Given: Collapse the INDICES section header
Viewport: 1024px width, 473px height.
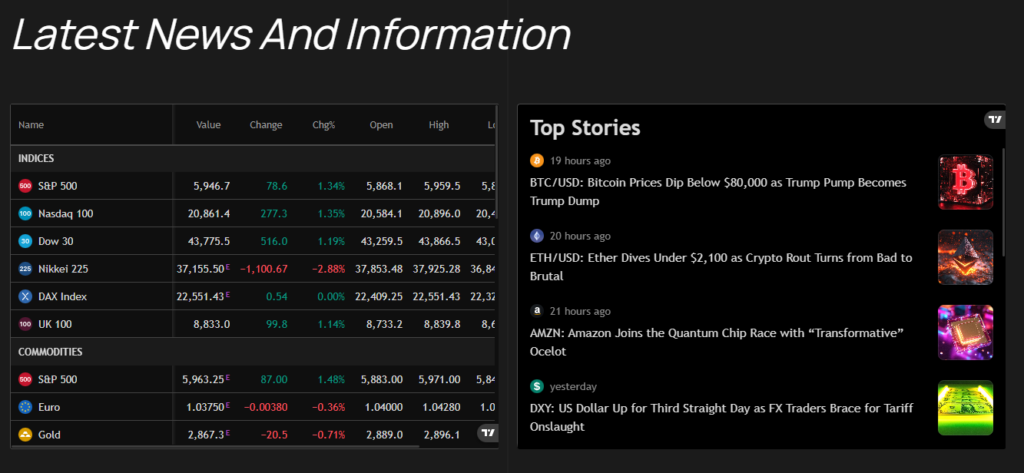Looking at the screenshot, I should 36,158.
